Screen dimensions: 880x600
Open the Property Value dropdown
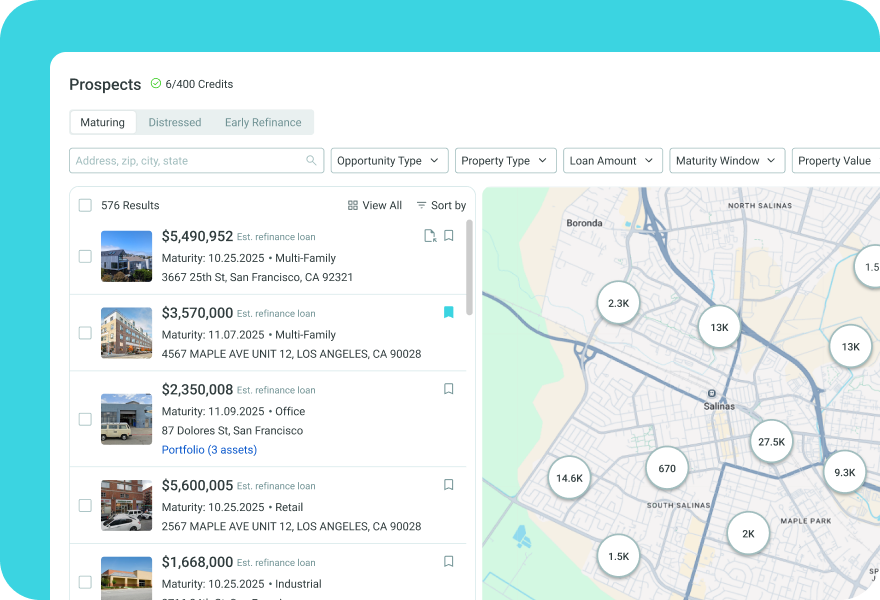click(x=836, y=161)
